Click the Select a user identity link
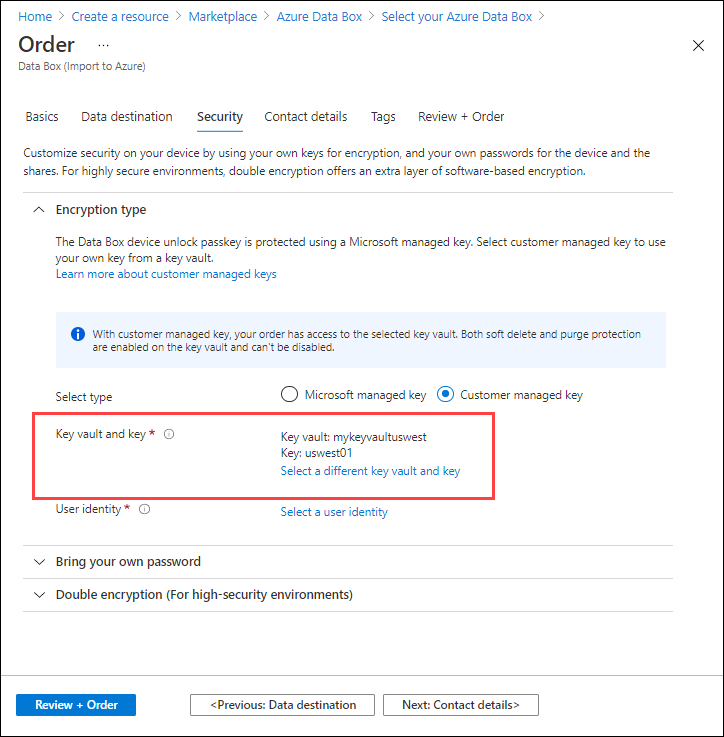This screenshot has height=737, width=724. 334,512
